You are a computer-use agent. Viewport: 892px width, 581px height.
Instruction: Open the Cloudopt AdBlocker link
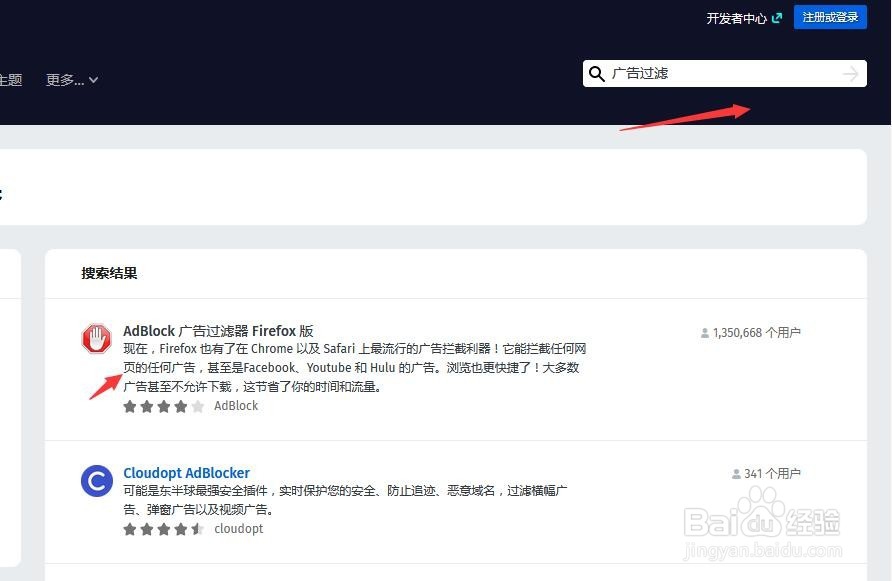(187, 473)
